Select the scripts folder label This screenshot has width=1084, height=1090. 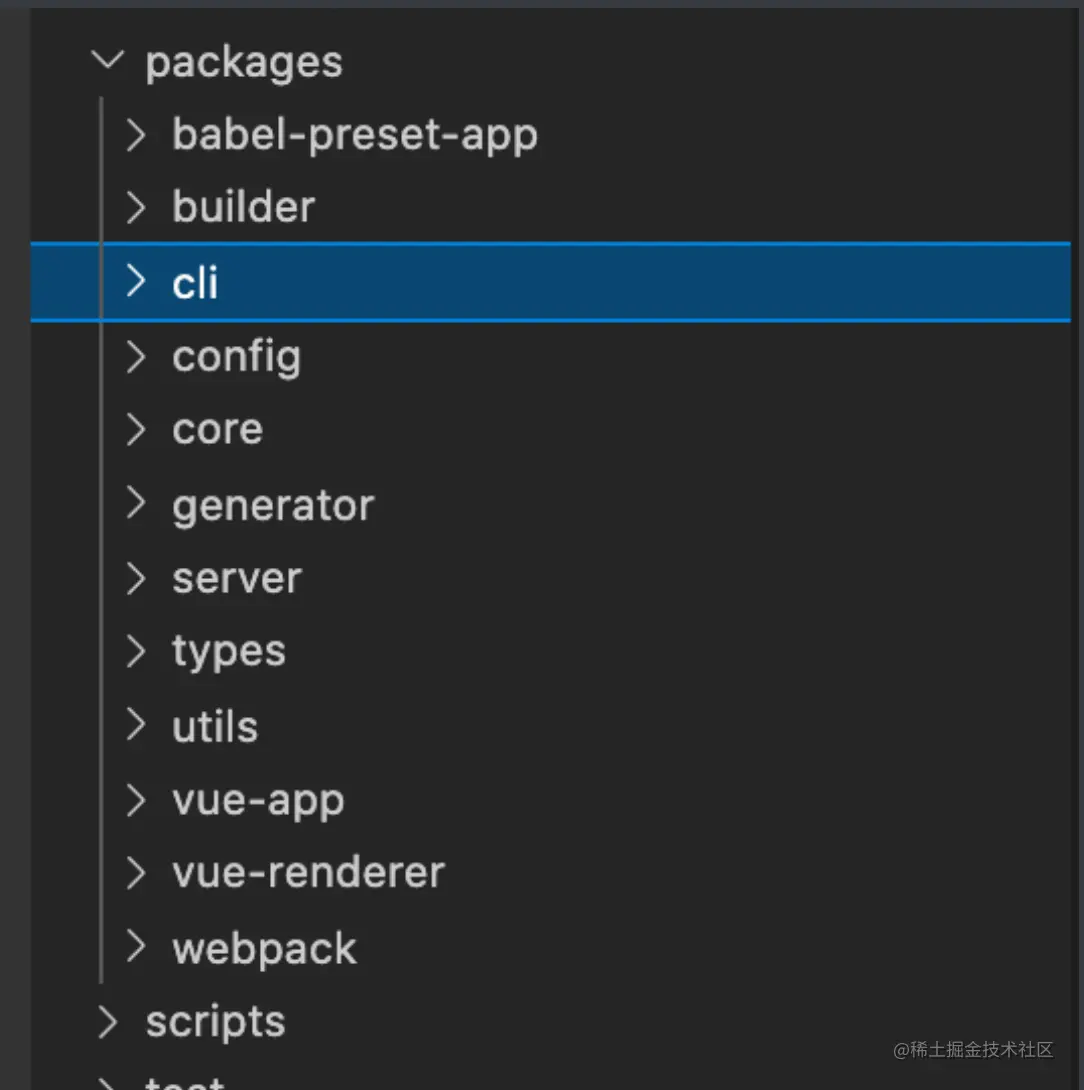point(216,1022)
